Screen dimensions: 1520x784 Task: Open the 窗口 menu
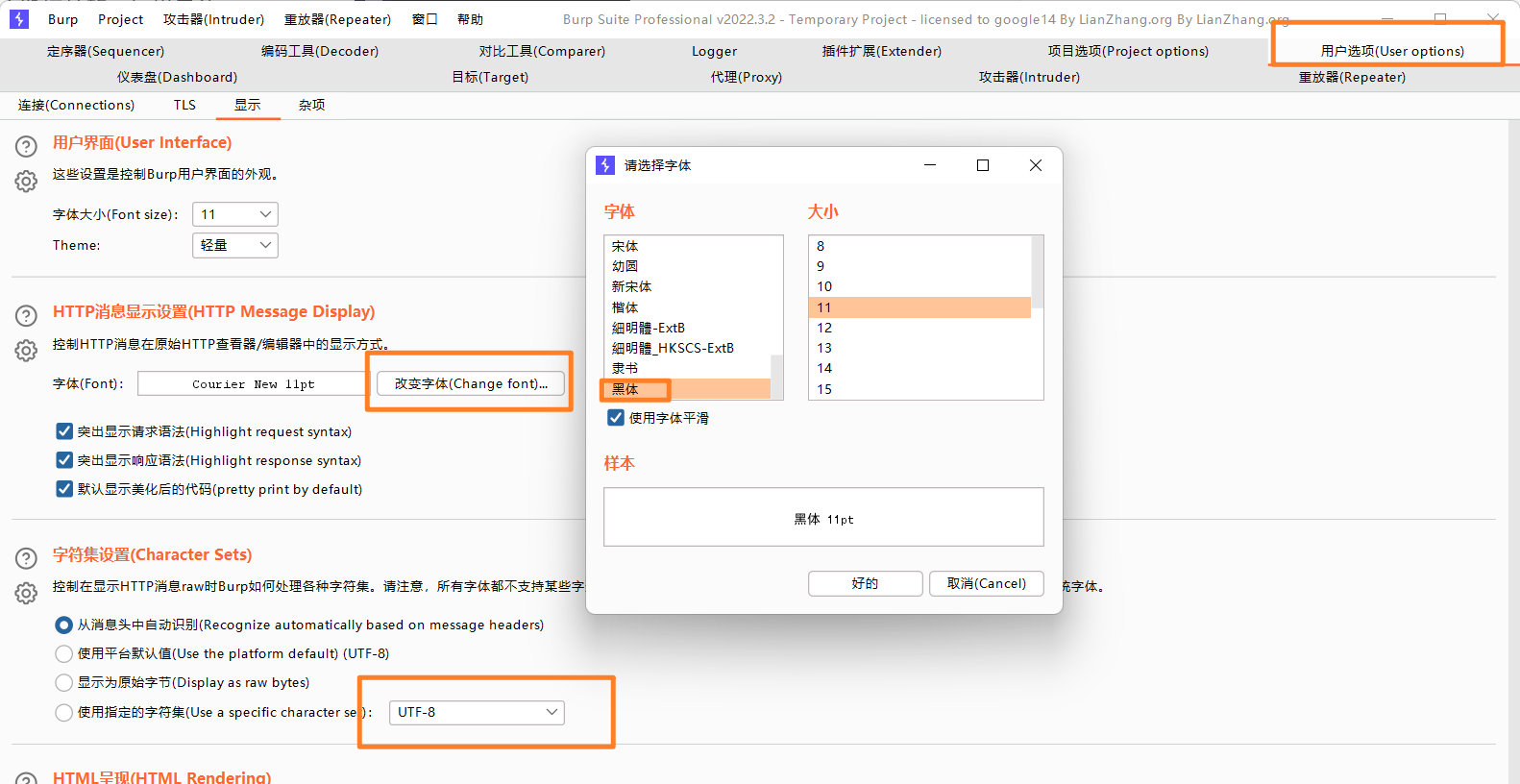pyautogui.click(x=425, y=19)
